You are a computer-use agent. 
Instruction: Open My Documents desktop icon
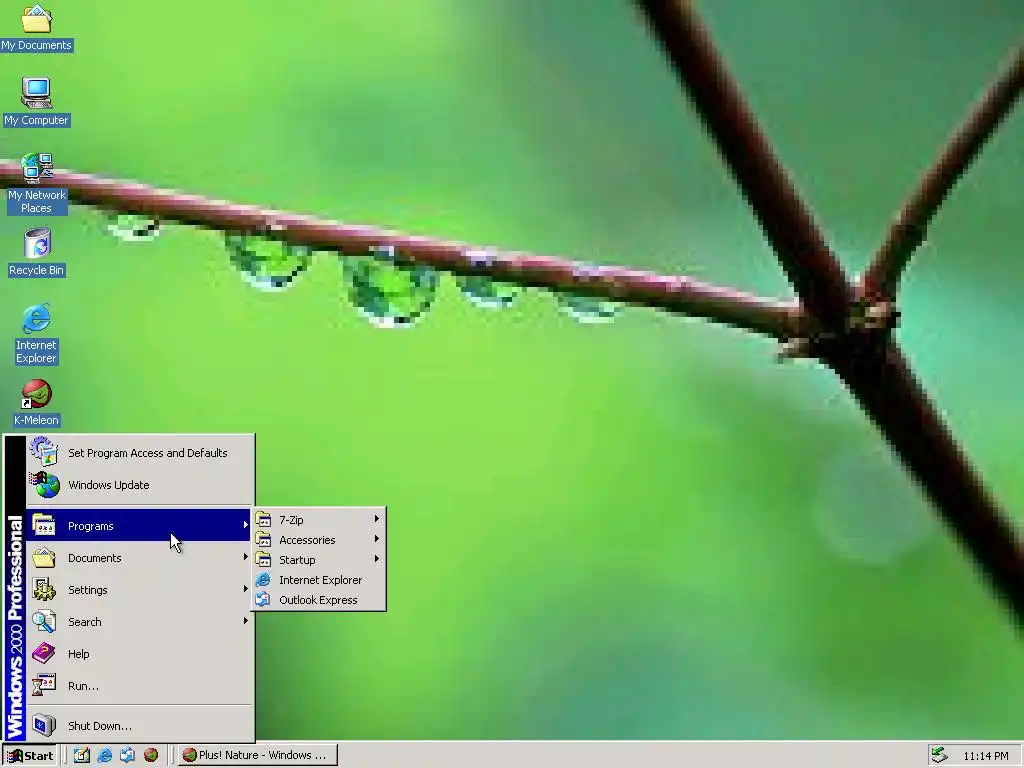(x=37, y=26)
